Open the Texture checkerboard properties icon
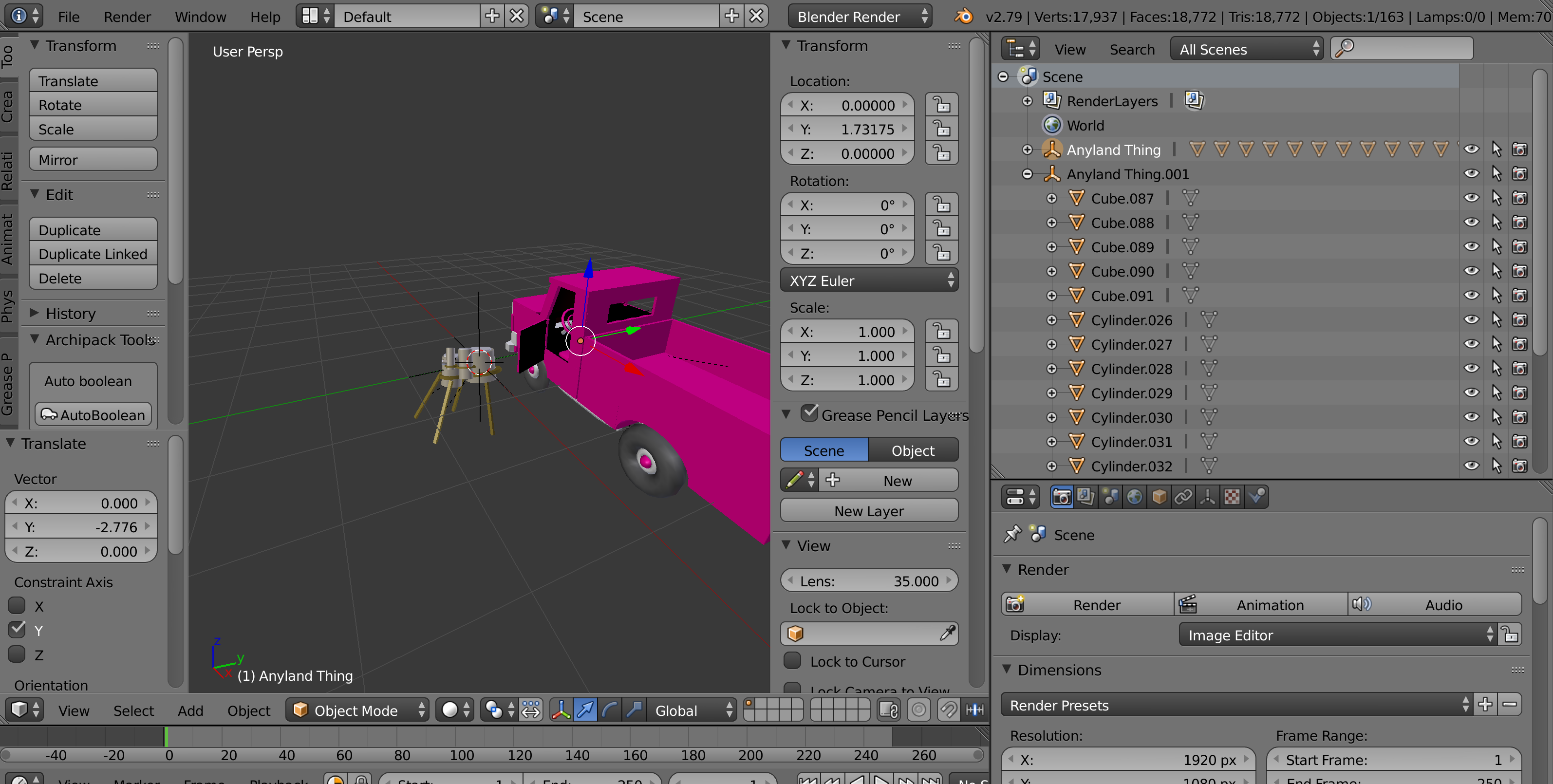The height and width of the screenshot is (784, 1553). [1232, 497]
